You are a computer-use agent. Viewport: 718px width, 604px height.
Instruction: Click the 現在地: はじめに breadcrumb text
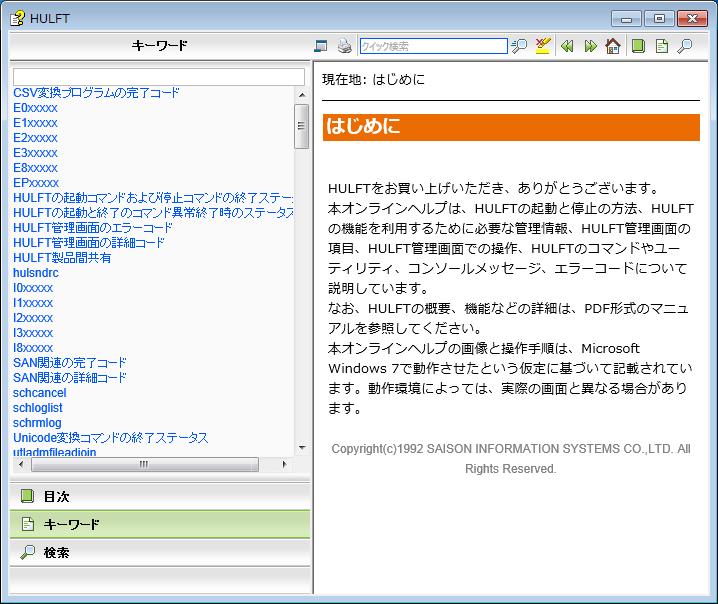pos(373,80)
